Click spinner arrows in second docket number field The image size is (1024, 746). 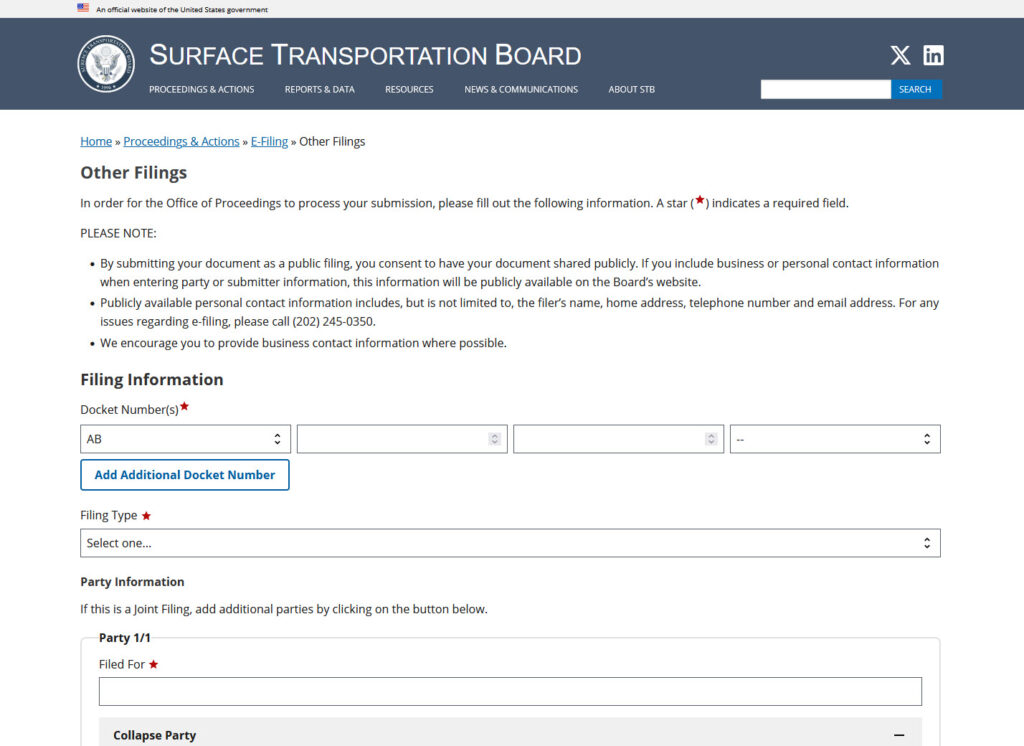[494, 439]
